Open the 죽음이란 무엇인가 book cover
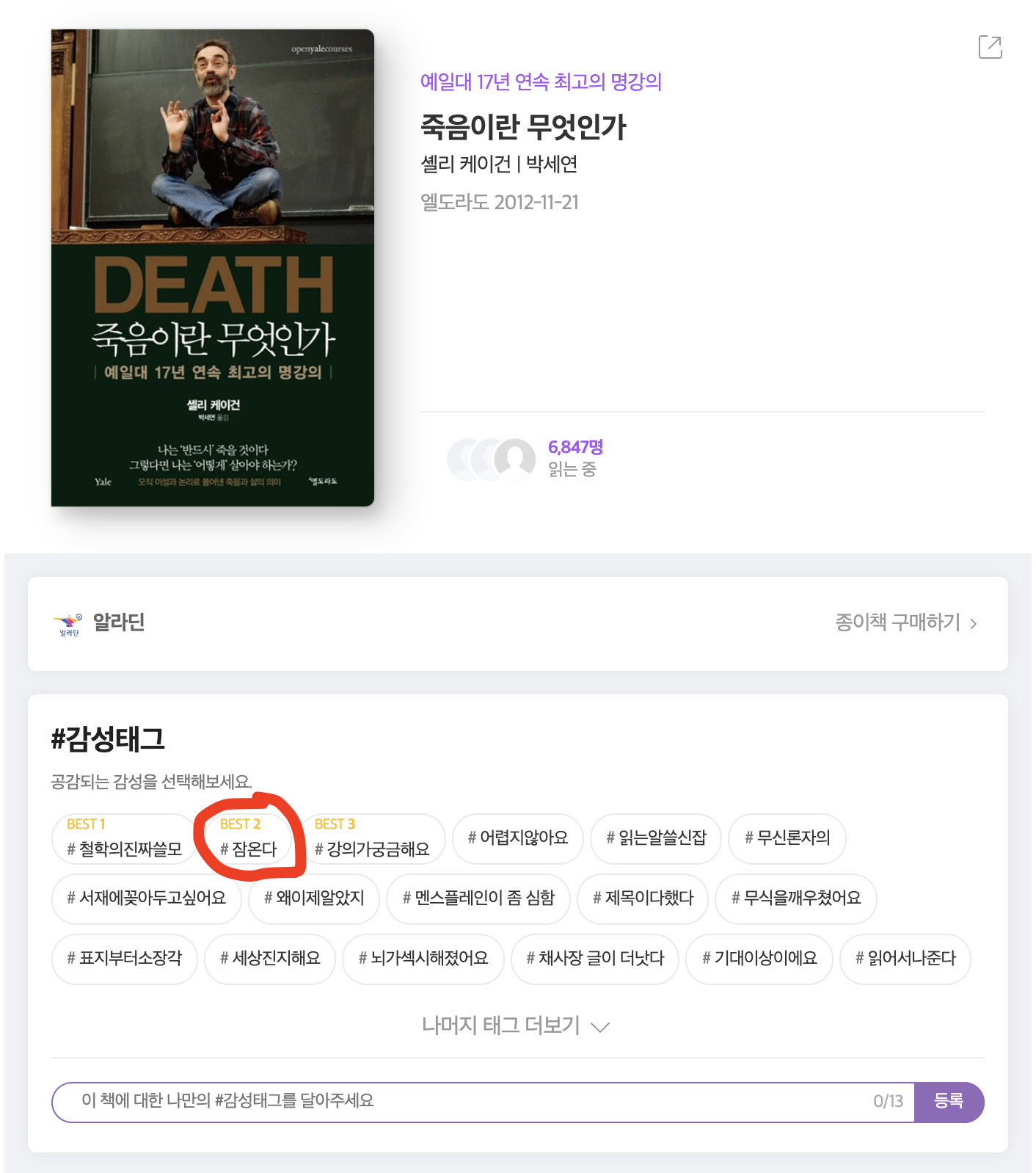The width and height of the screenshot is (1036, 1173). point(213,268)
